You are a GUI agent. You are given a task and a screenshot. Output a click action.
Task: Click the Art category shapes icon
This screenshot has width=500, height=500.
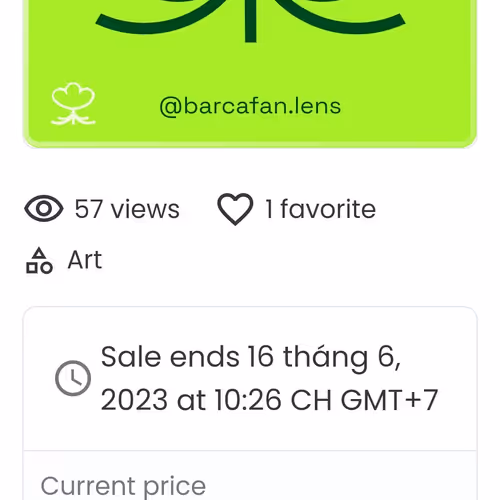pyautogui.click(x=39, y=261)
